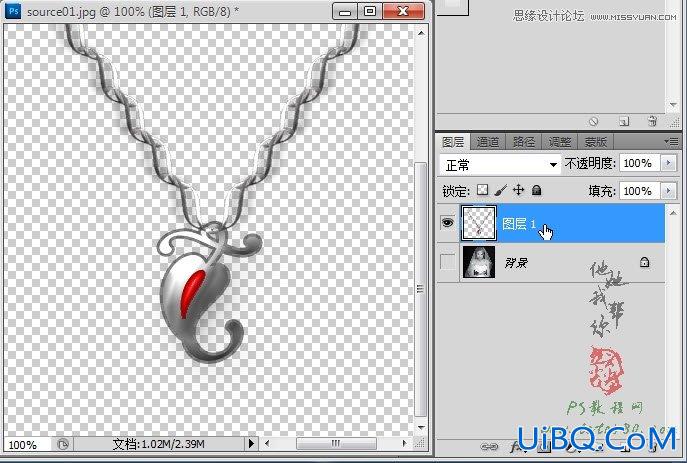Click the Photoshop Ps icon in title bar
Image resolution: width=687 pixels, height=463 pixels.
click(12, 11)
